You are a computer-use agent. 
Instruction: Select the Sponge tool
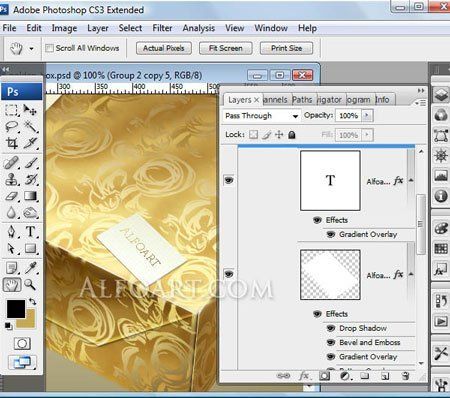click(x=30, y=213)
